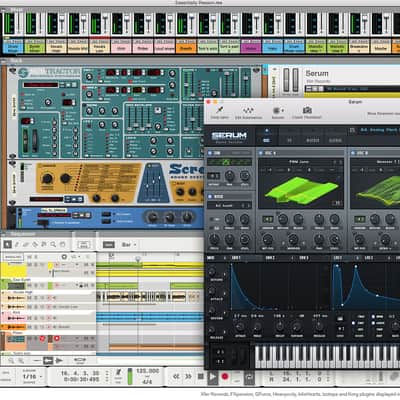Click the Sample picker eyedropper icon in Serum window
Screen dimensions: 400x400
220,110
